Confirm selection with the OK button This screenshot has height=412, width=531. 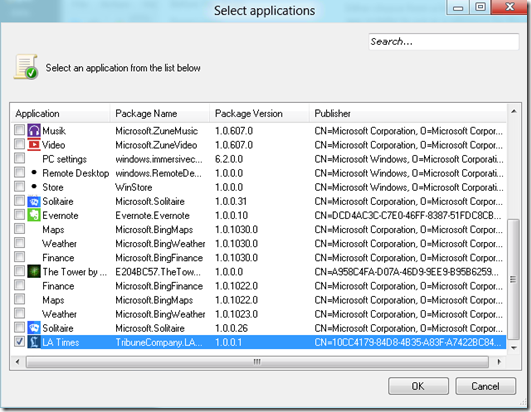(418, 386)
